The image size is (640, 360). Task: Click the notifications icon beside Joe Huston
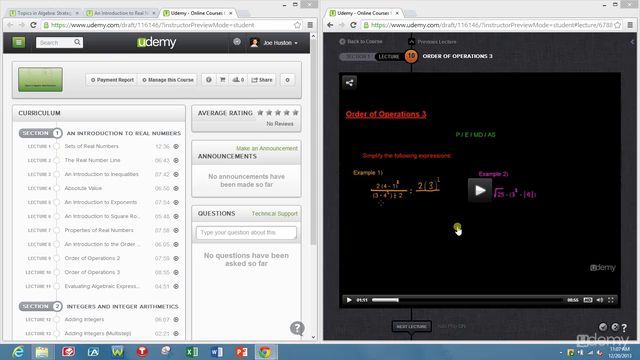pos(237,42)
